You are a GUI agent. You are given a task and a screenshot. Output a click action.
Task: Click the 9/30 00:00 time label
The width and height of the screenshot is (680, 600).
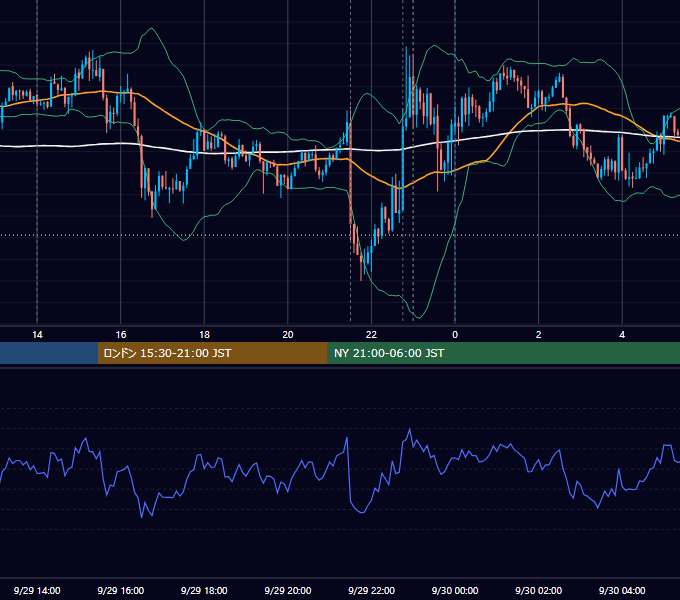coord(455,590)
